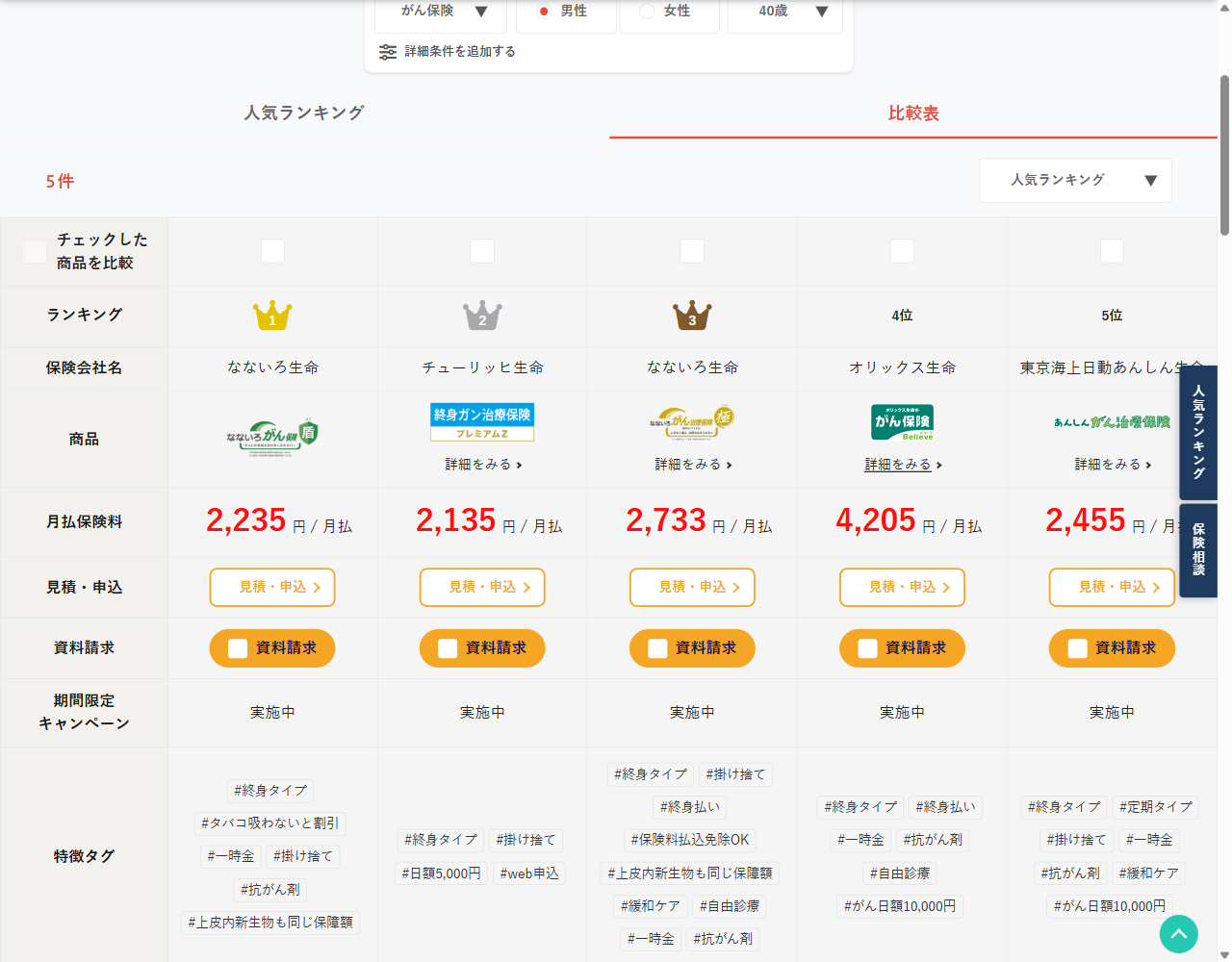This screenshot has width=1232, height=962.
Task: Click the 2,135 monthly premium value
Action: click(455, 520)
